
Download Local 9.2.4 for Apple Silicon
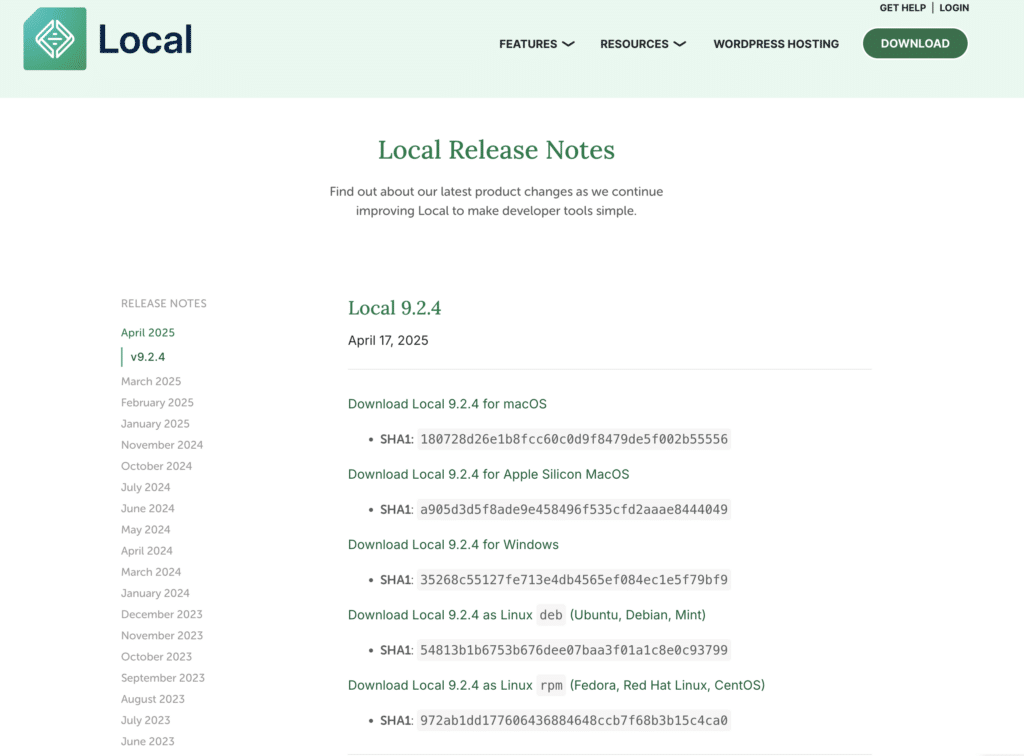(488, 474)
